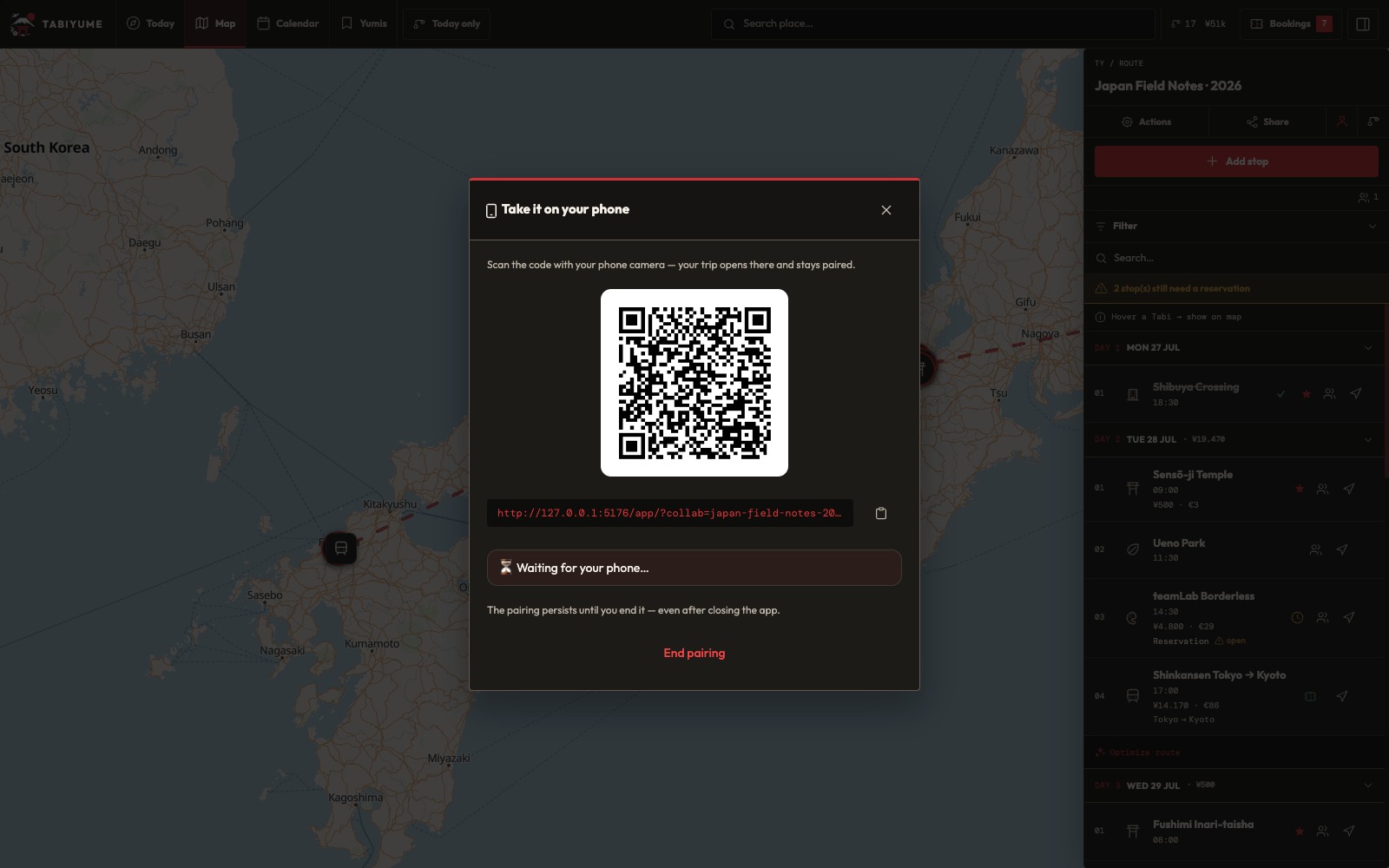Toggle the done checkmark for Shibuya Crossing
Image resolution: width=1389 pixels, height=868 pixels.
(x=1280, y=394)
